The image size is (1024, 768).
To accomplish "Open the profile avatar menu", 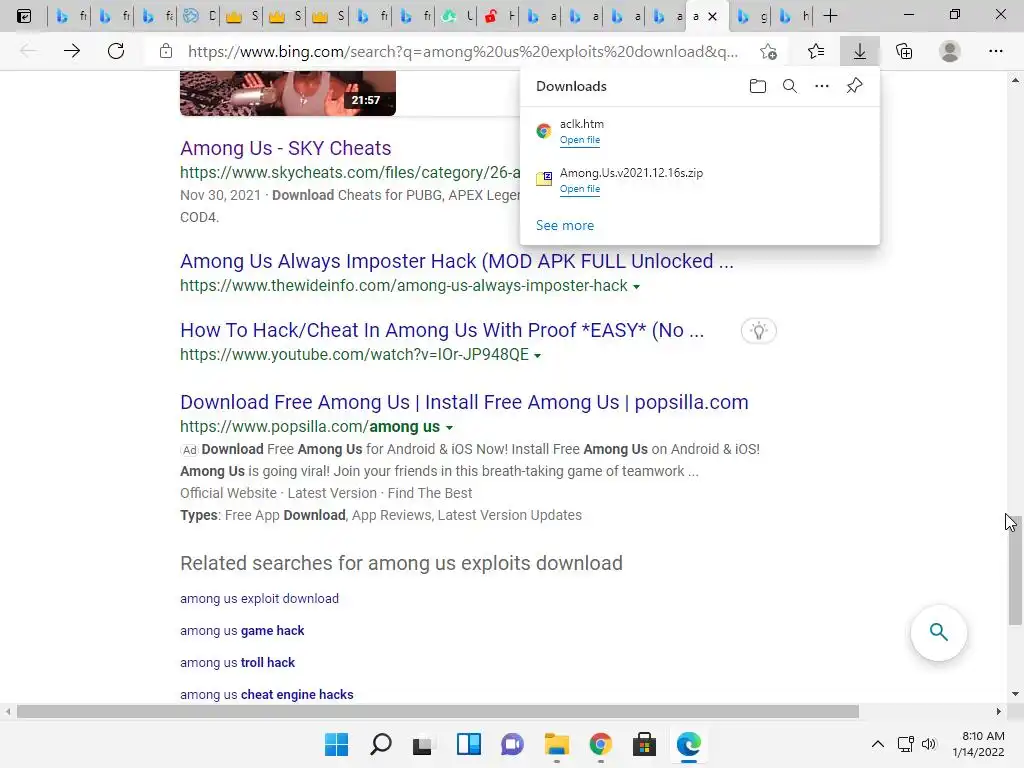I will [x=950, y=51].
